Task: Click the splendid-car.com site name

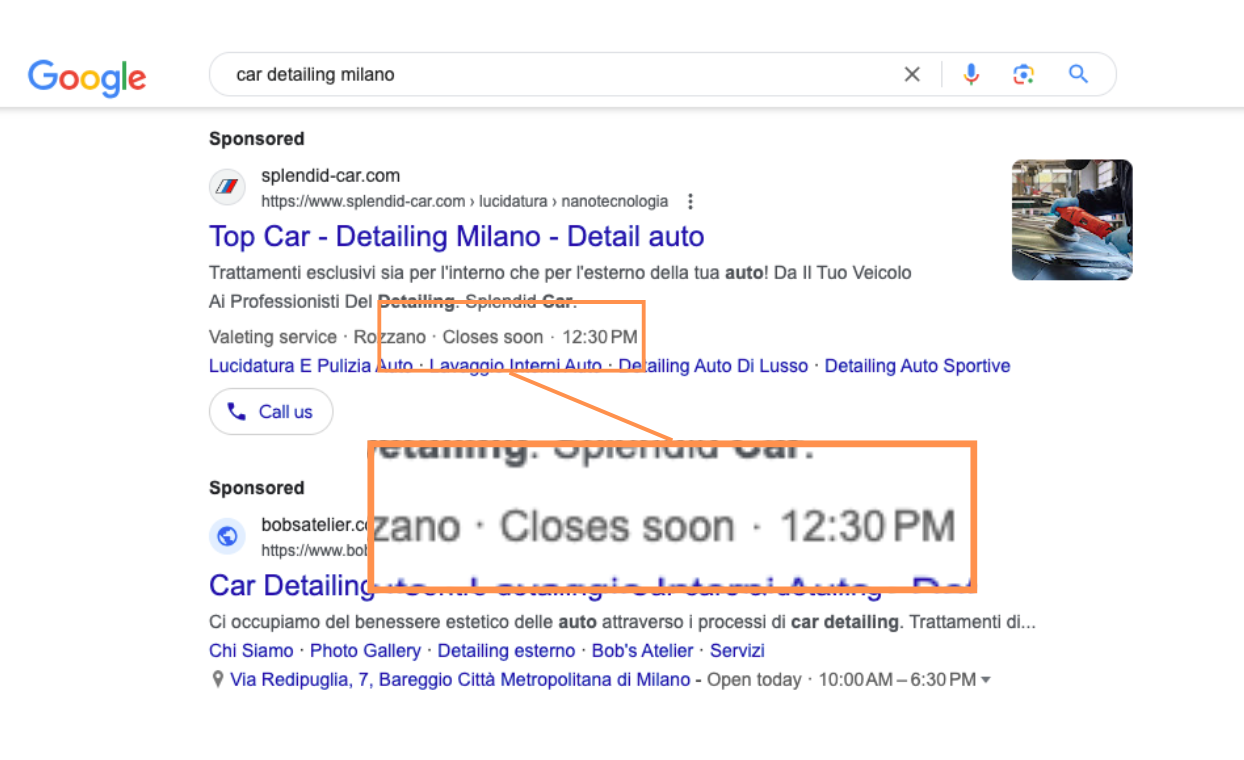Action: click(x=330, y=177)
